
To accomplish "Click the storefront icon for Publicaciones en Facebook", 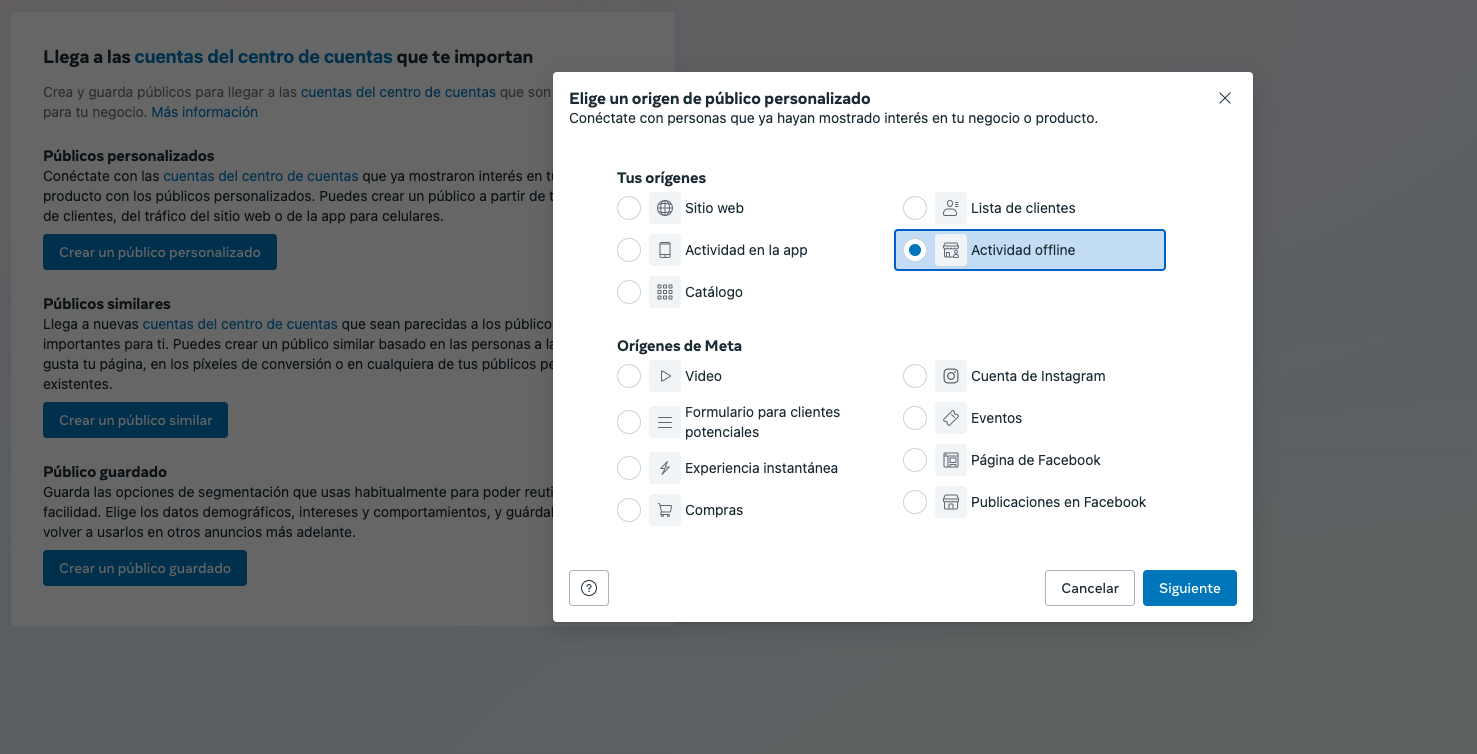I will [951, 502].
